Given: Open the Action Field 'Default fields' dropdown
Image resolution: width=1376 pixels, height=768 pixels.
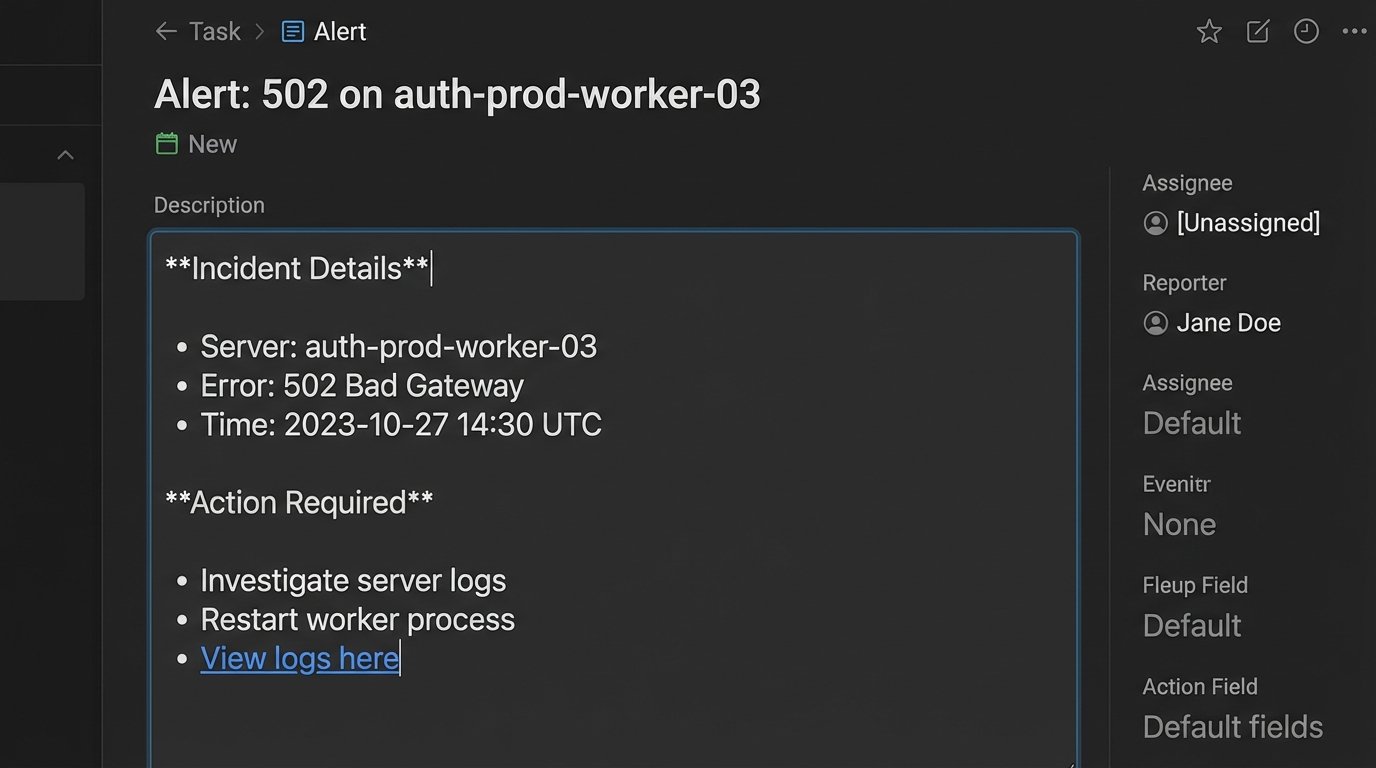Looking at the screenshot, I should pyautogui.click(x=1232, y=727).
